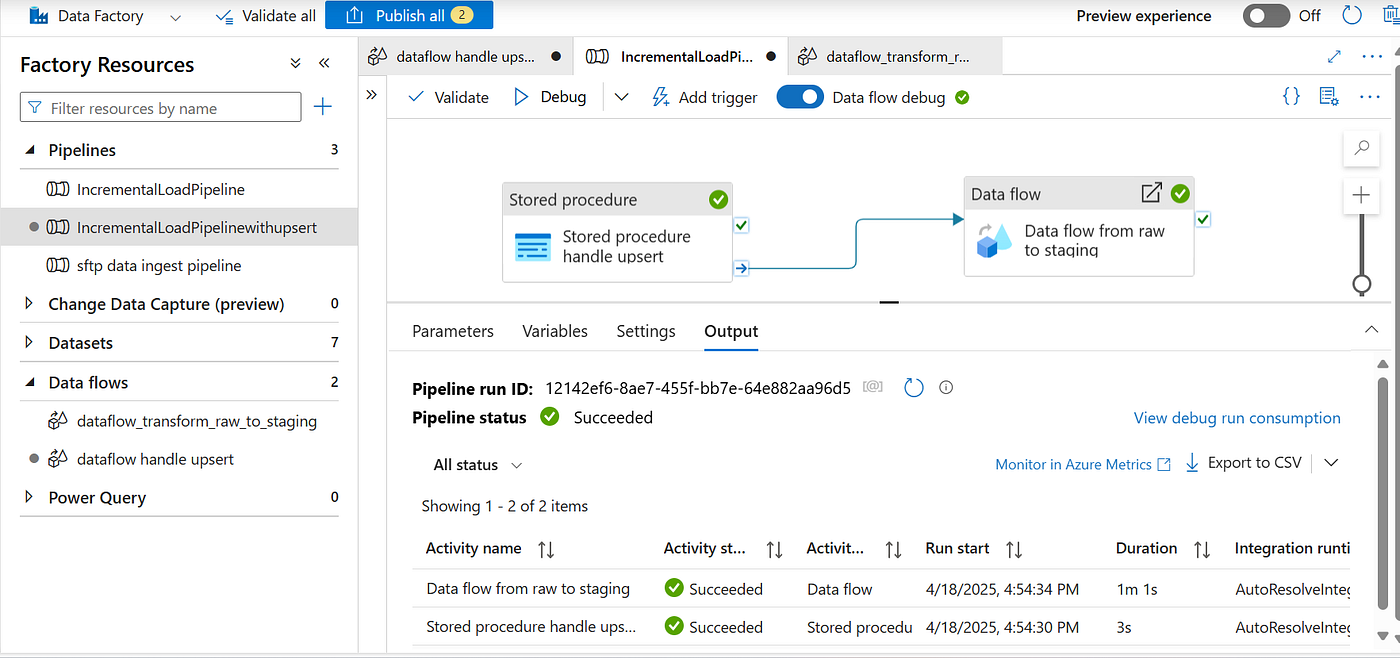
Task: Click Data flow success checkbox connector
Action: [x=1203, y=219]
